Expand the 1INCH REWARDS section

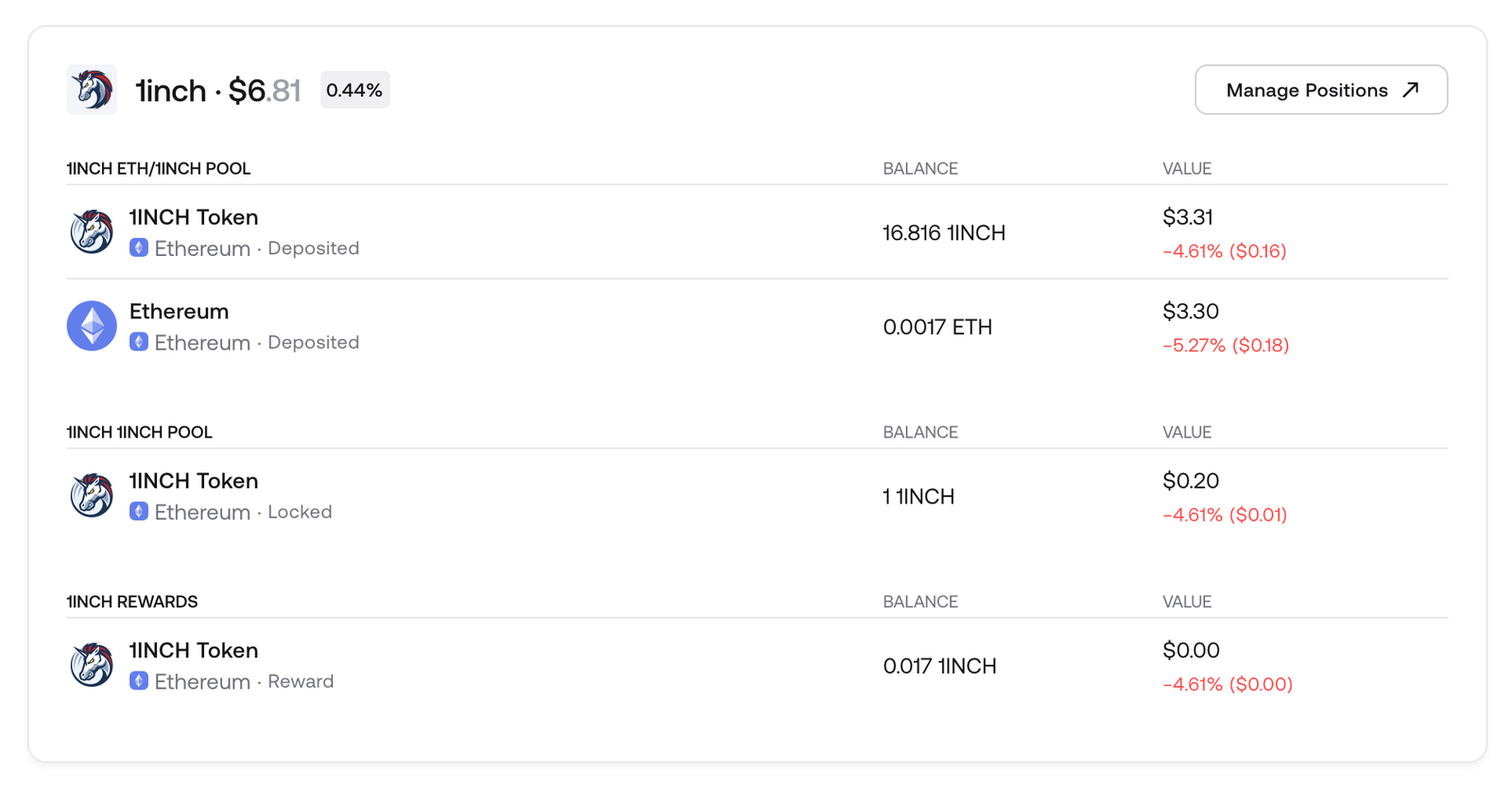131,601
